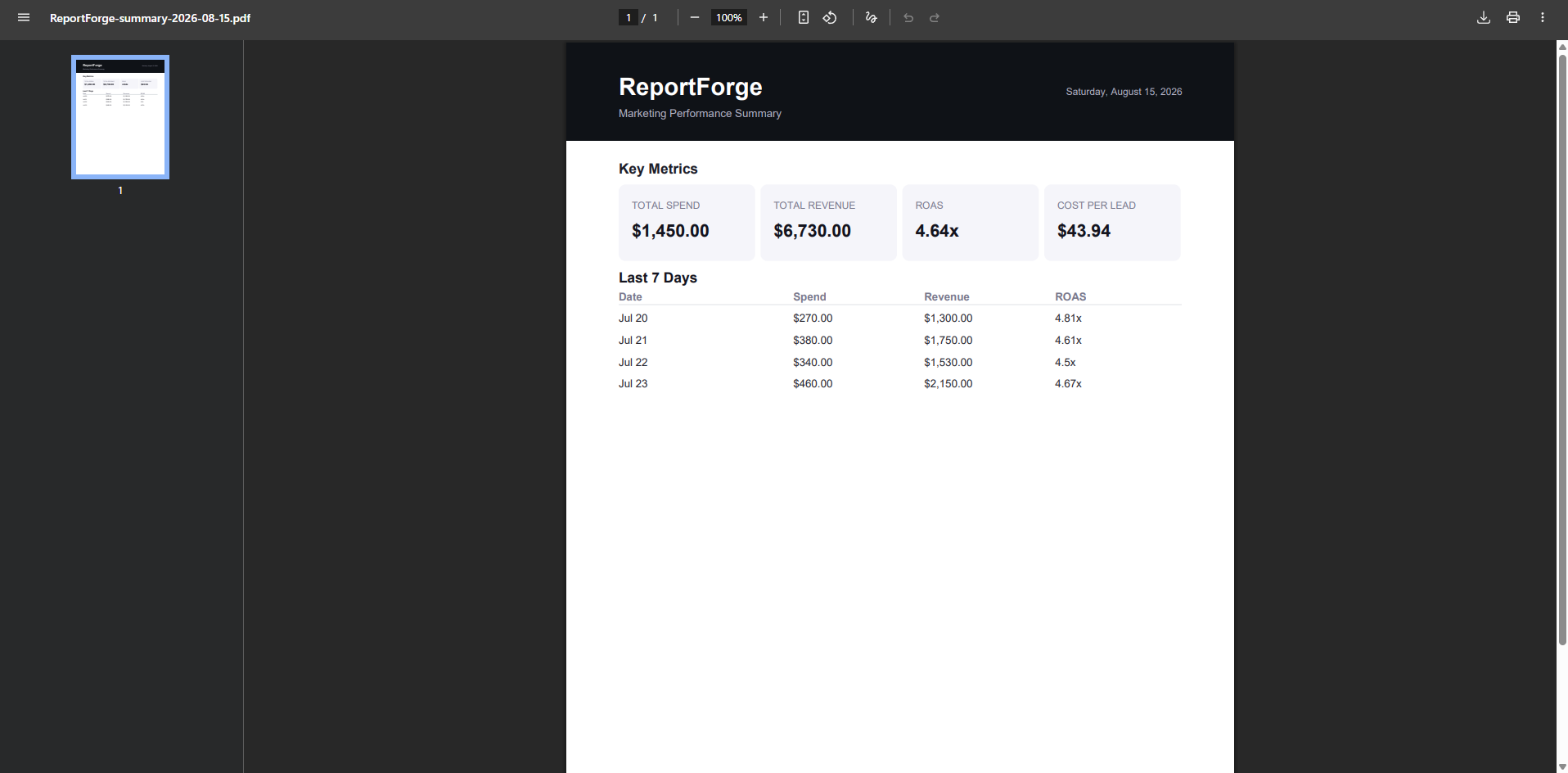Click the Jul 23 date cell
The width and height of the screenshot is (1568, 773).
coord(633,384)
